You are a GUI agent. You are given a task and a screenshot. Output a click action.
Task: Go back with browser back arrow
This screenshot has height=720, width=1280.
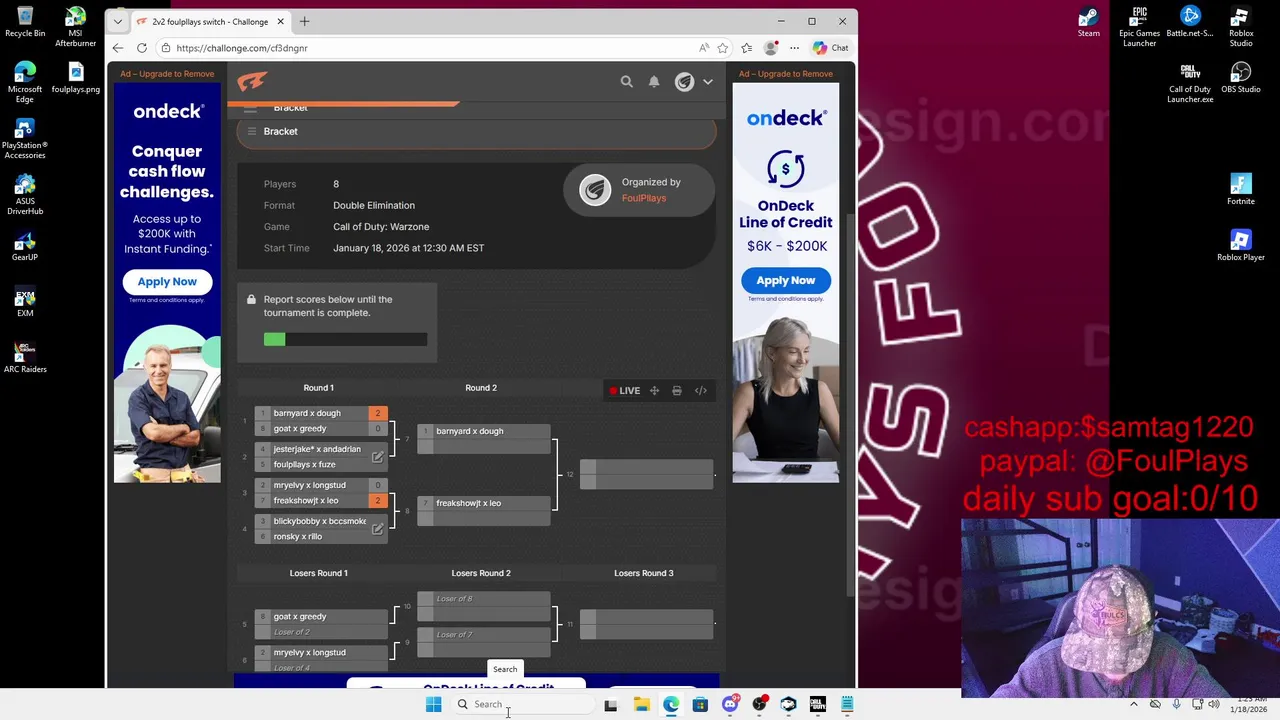(x=118, y=48)
